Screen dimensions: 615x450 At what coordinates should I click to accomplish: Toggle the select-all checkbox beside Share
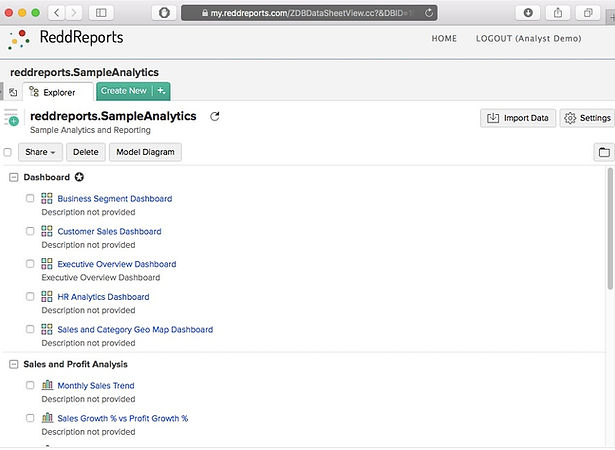(8, 152)
